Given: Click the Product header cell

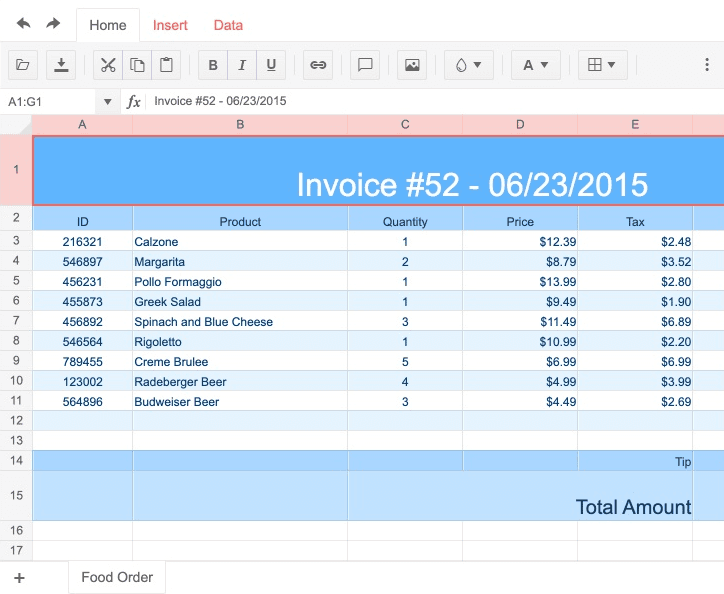Looking at the screenshot, I should click(240, 218).
